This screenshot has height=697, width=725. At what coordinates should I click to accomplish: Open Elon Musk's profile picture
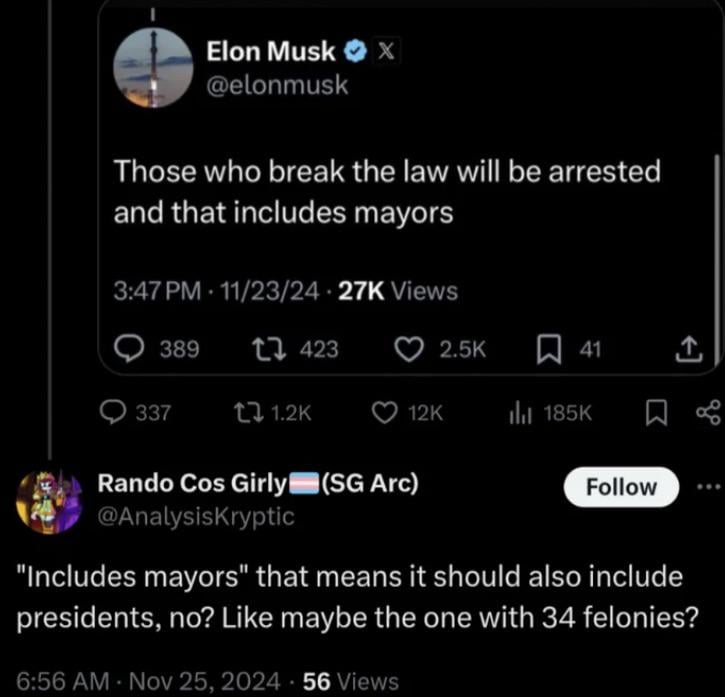(152, 67)
